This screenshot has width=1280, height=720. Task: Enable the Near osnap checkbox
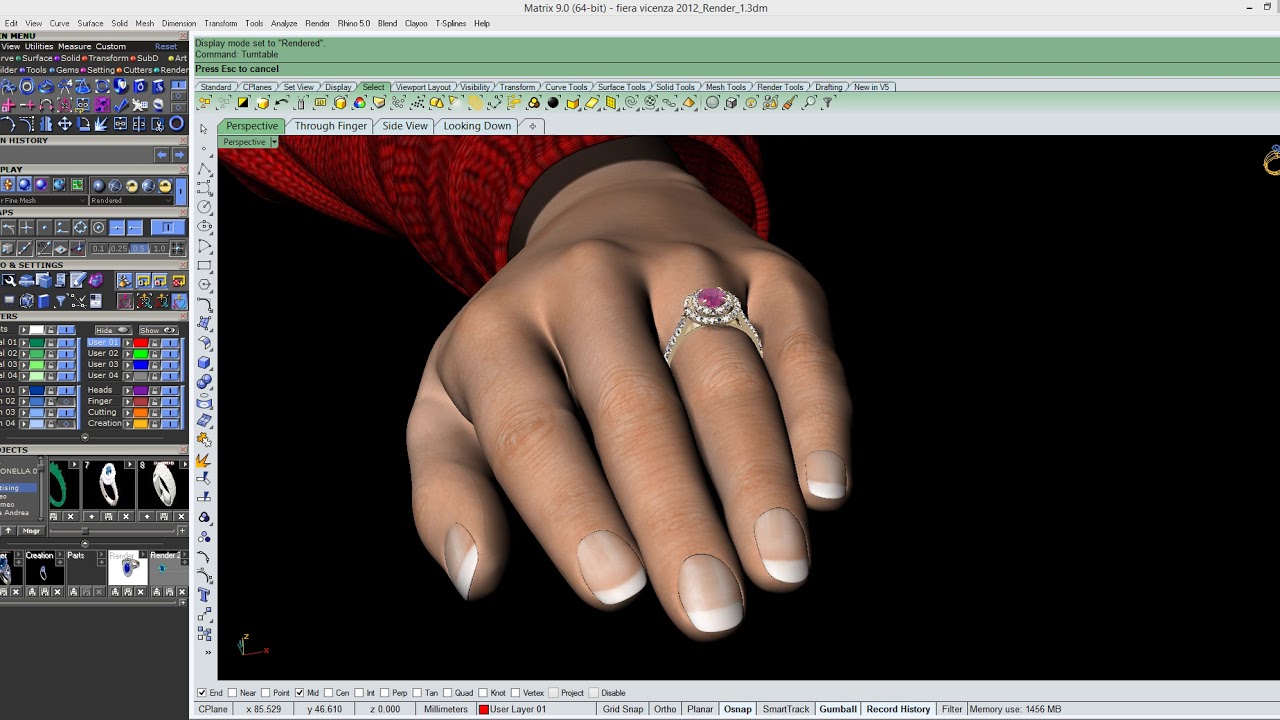233,693
